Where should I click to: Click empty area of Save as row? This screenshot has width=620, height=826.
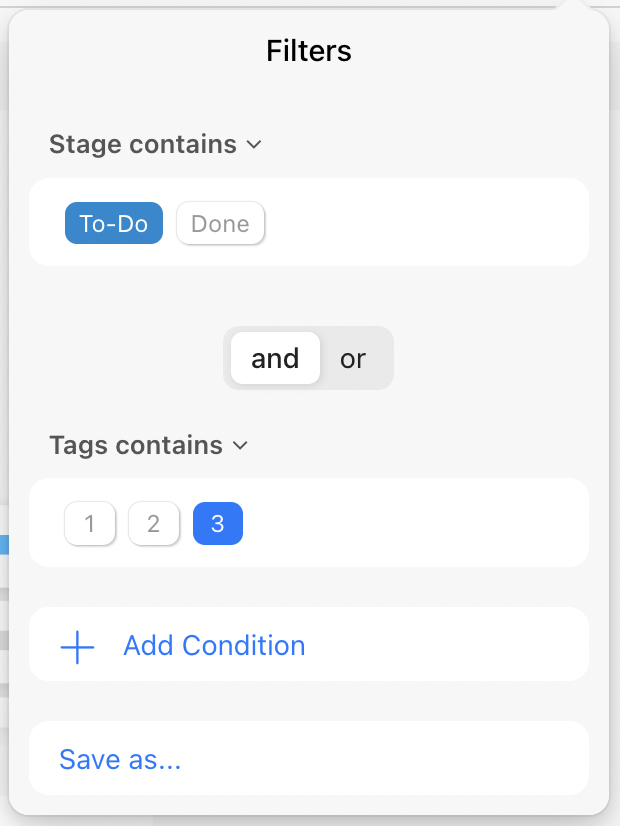[400, 759]
